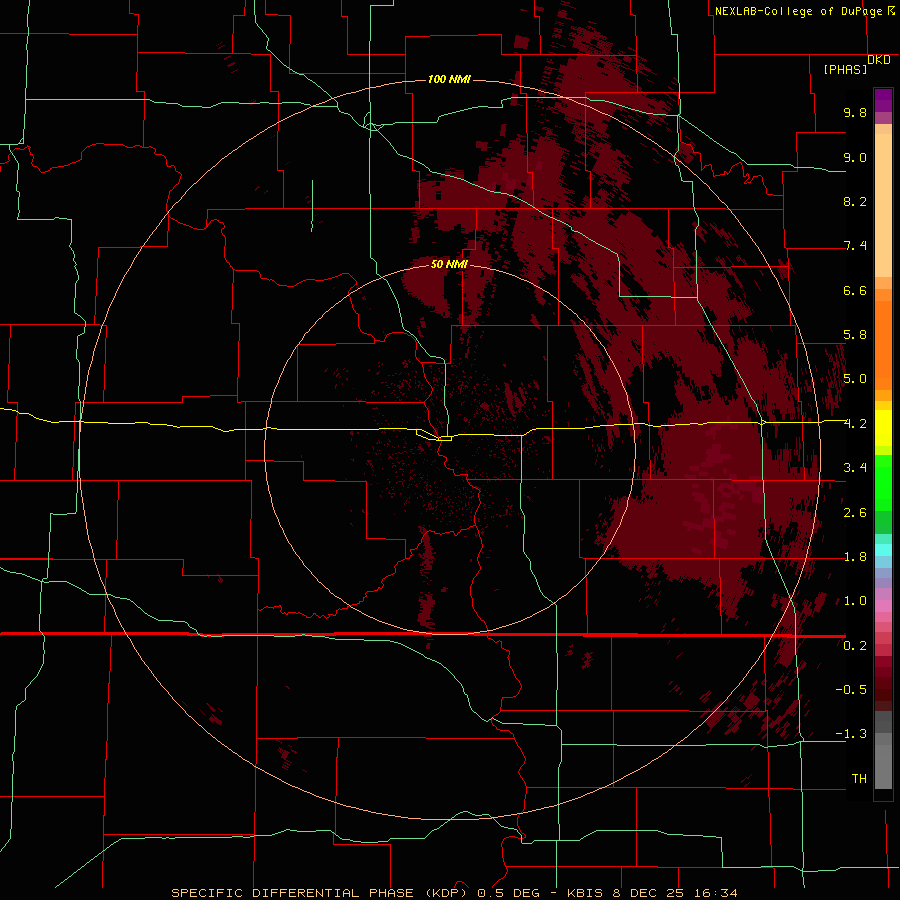Click the 2.6 scale label
900x900 pixels.
855,513
